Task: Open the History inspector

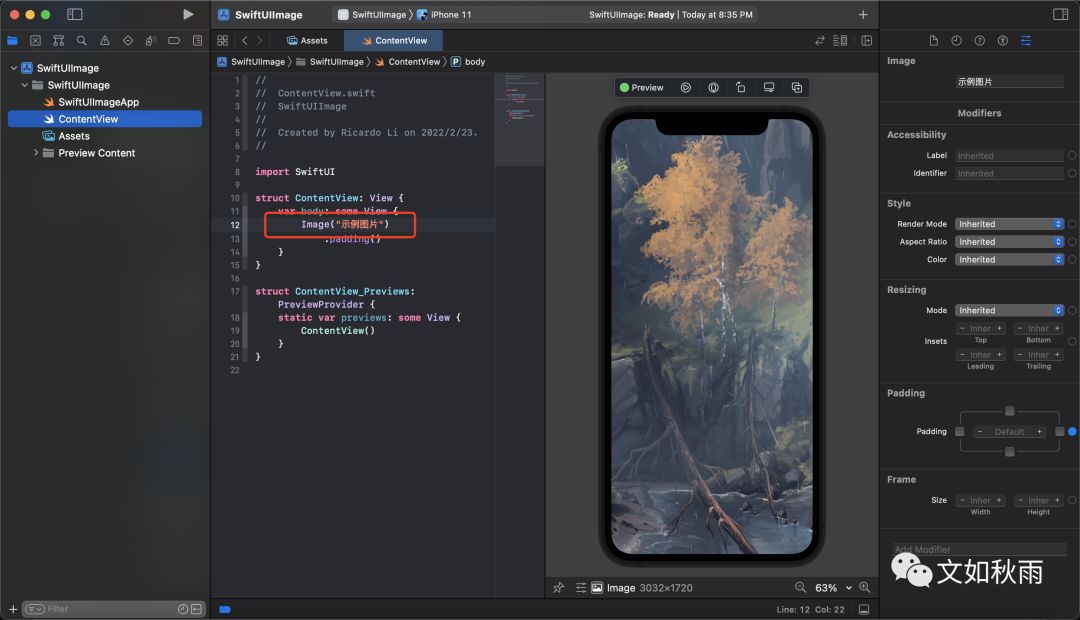Action: [x=957, y=41]
